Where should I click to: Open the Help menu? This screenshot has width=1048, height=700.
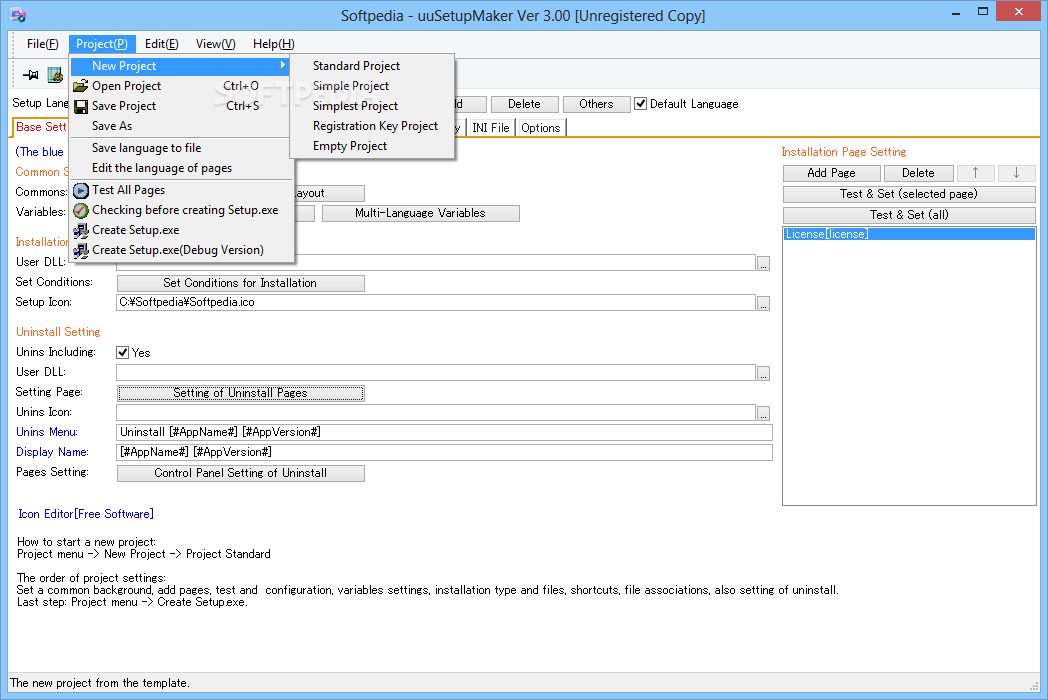point(273,44)
